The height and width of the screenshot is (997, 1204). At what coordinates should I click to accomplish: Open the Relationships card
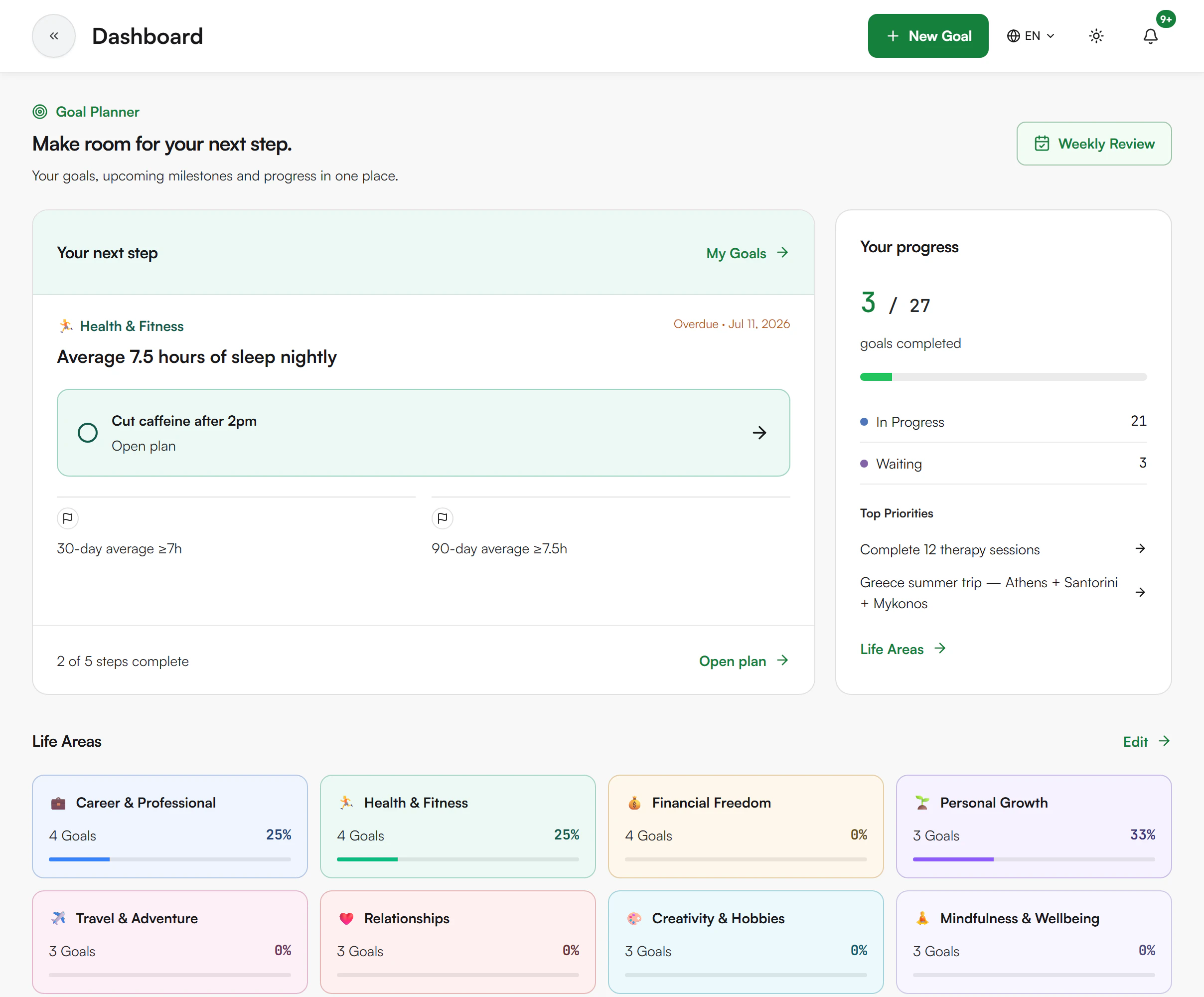coord(457,941)
